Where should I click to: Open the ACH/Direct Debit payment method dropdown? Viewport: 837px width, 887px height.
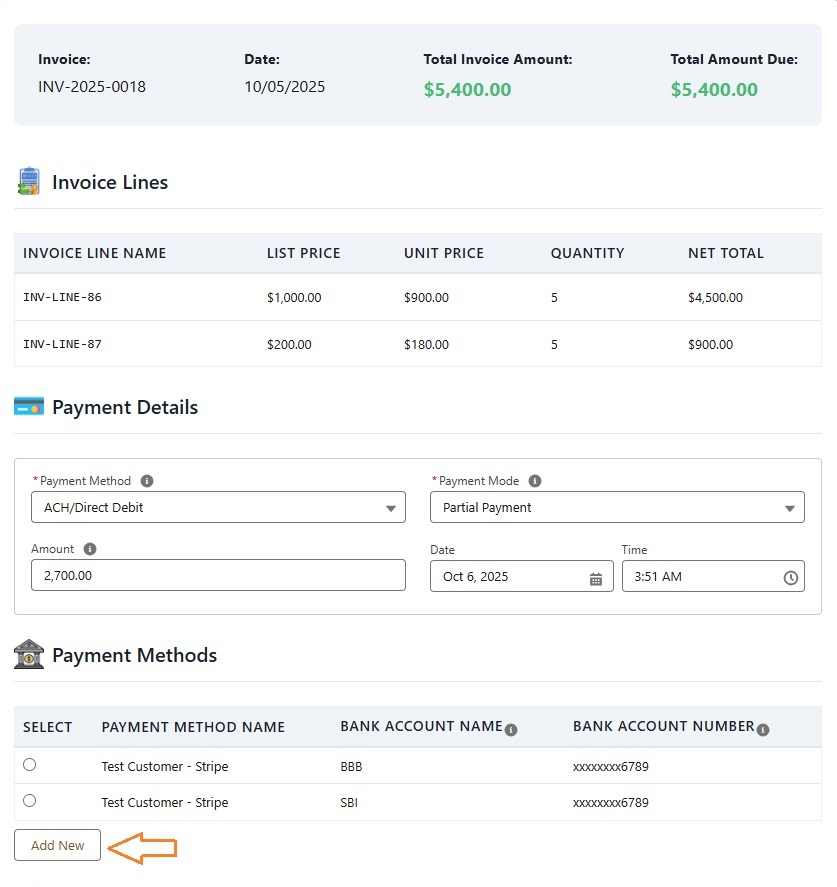(x=218, y=507)
